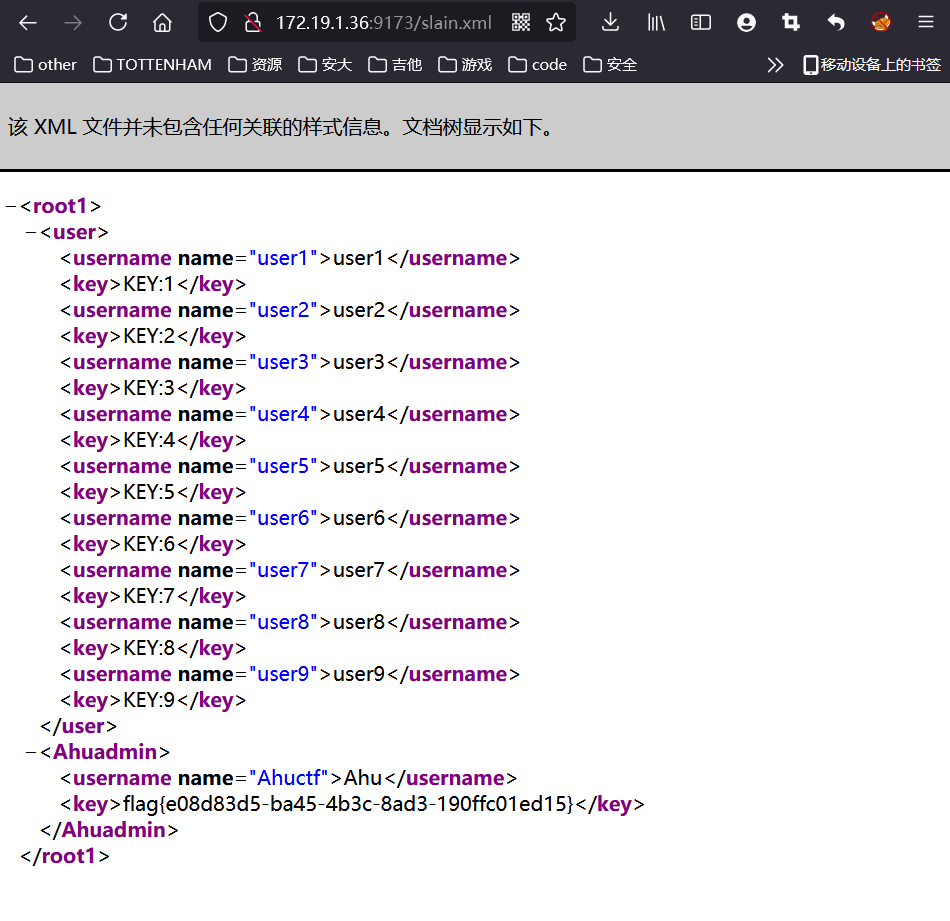Open the red proxy extension icon
This screenshot has width=950, height=921.
[x=881, y=23]
